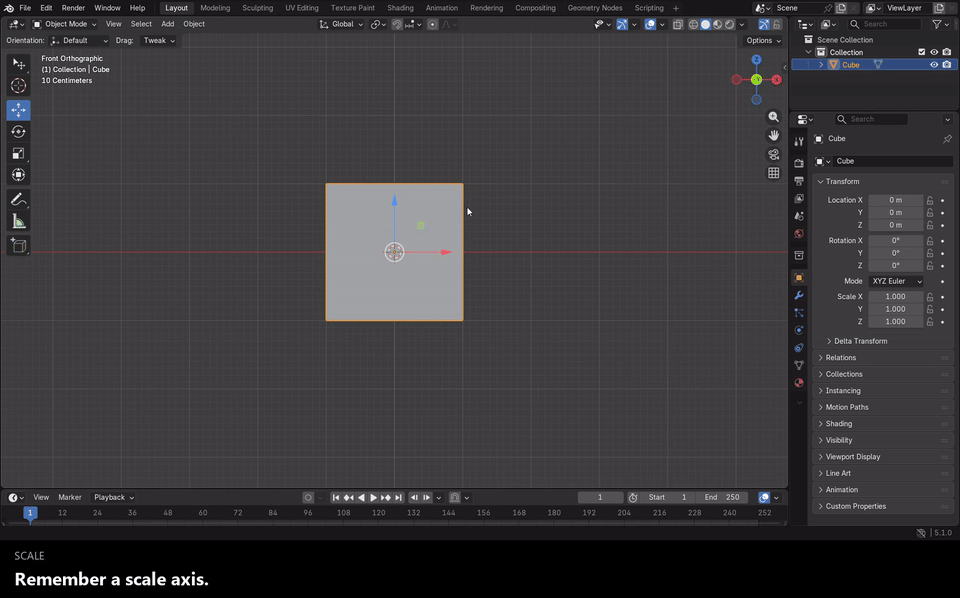The image size is (960, 598).
Task: Open the Add menu in viewport header
Action: (167, 24)
